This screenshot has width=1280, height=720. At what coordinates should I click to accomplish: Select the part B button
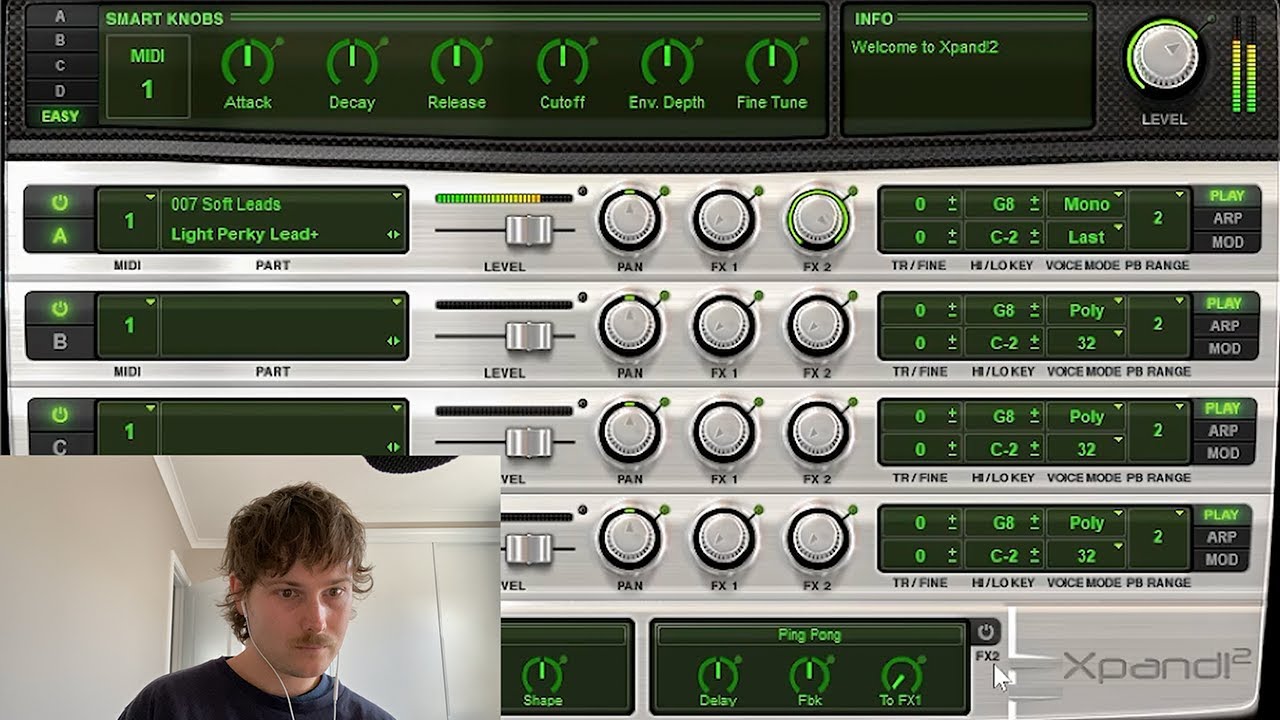point(60,342)
